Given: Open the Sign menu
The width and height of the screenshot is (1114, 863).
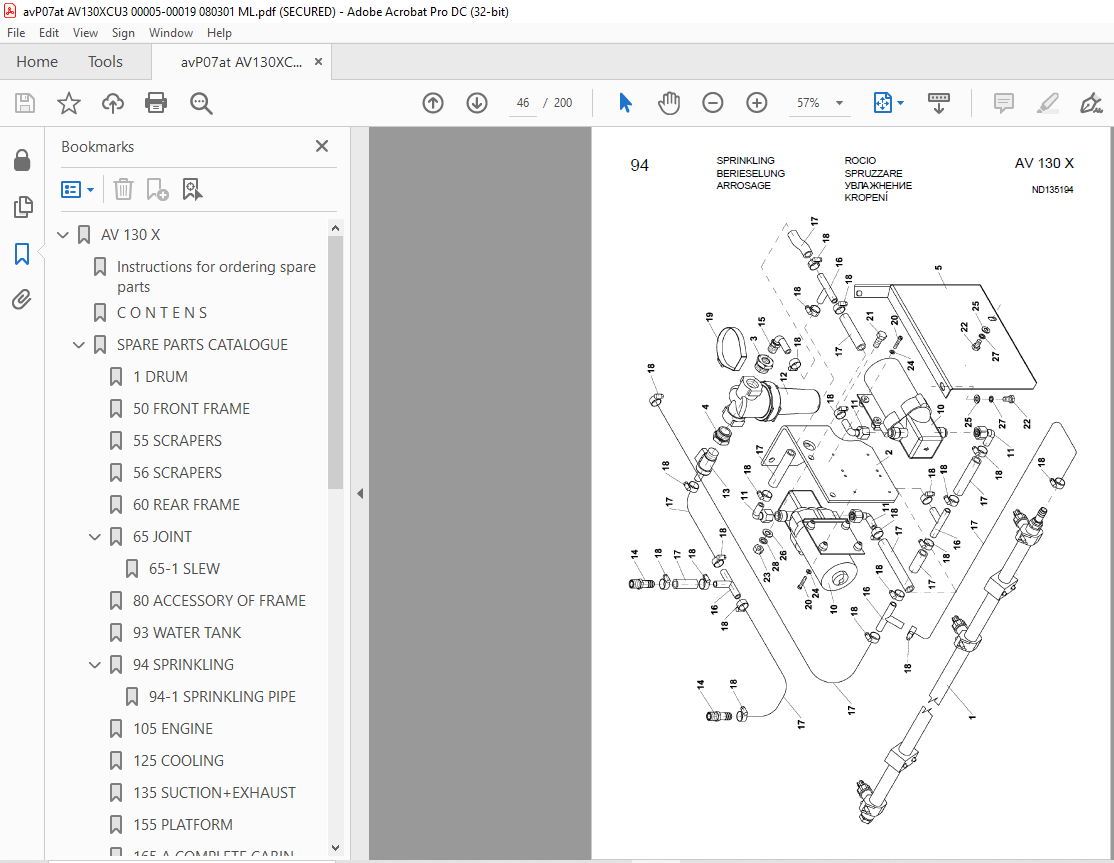Looking at the screenshot, I should pyautogui.click(x=123, y=33).
